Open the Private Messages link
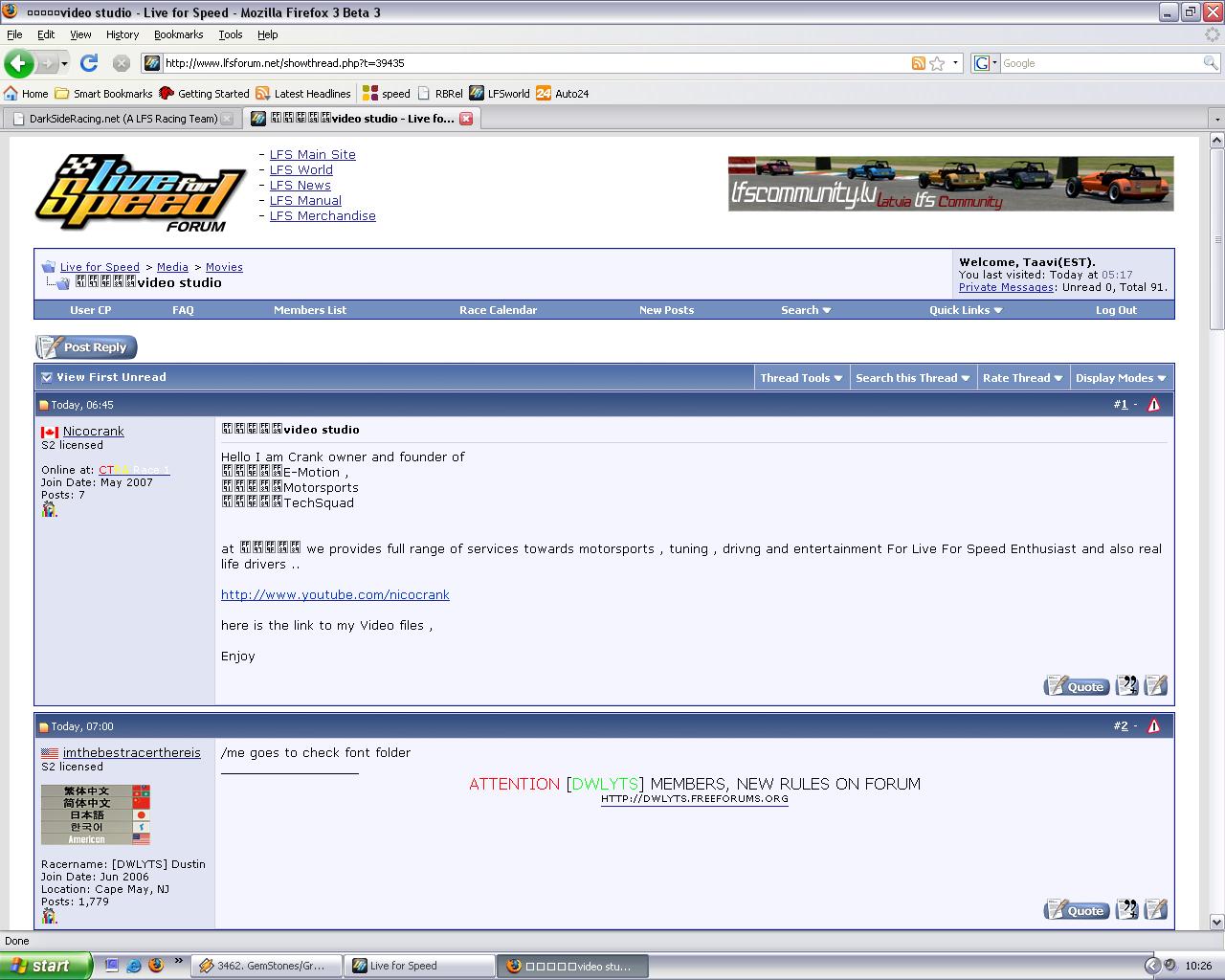Screen dimensions: 1225x980 (1007, 287)
